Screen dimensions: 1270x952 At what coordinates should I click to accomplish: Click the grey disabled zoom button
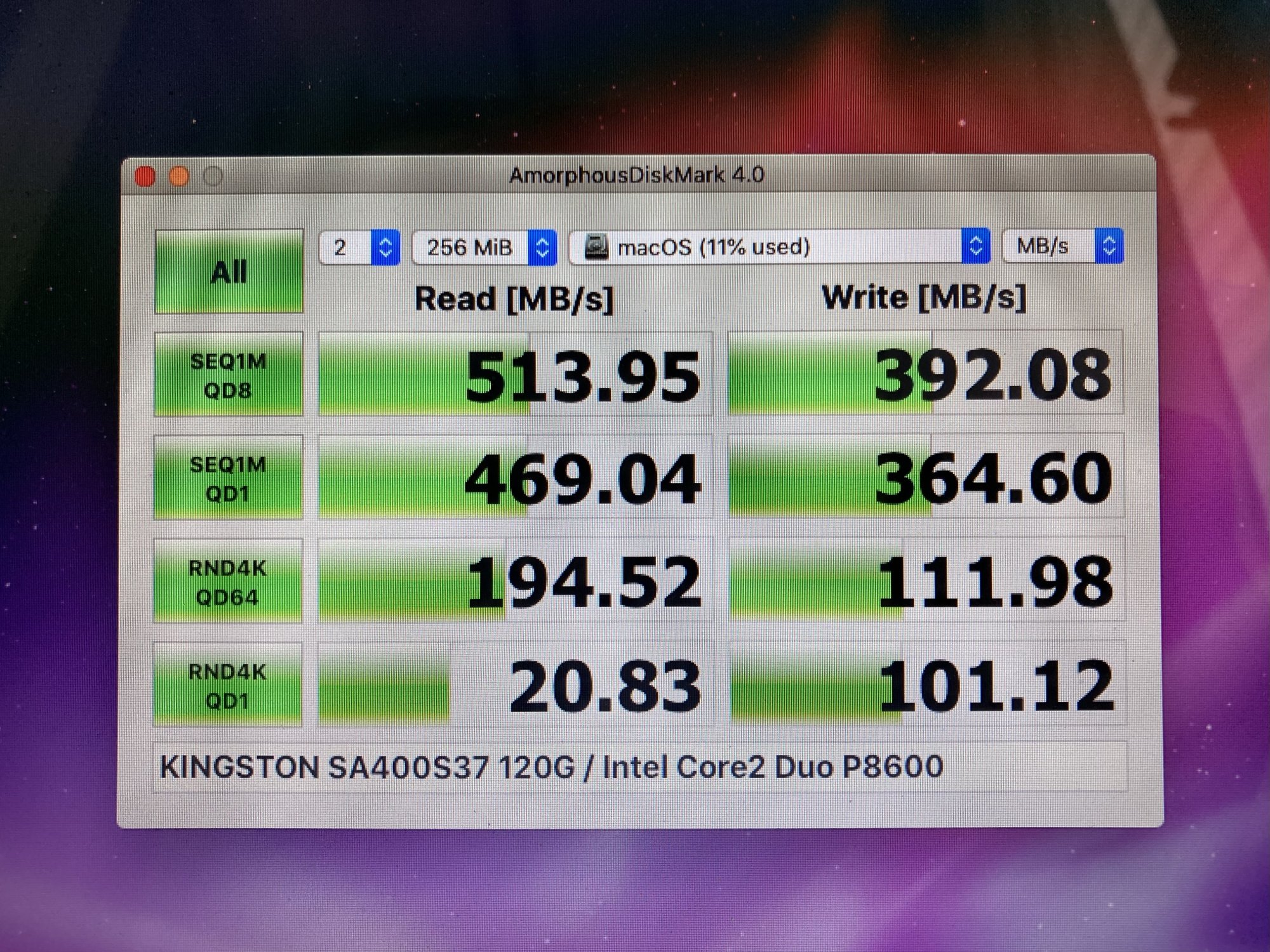pyautogui.click(x=213, y=176)
